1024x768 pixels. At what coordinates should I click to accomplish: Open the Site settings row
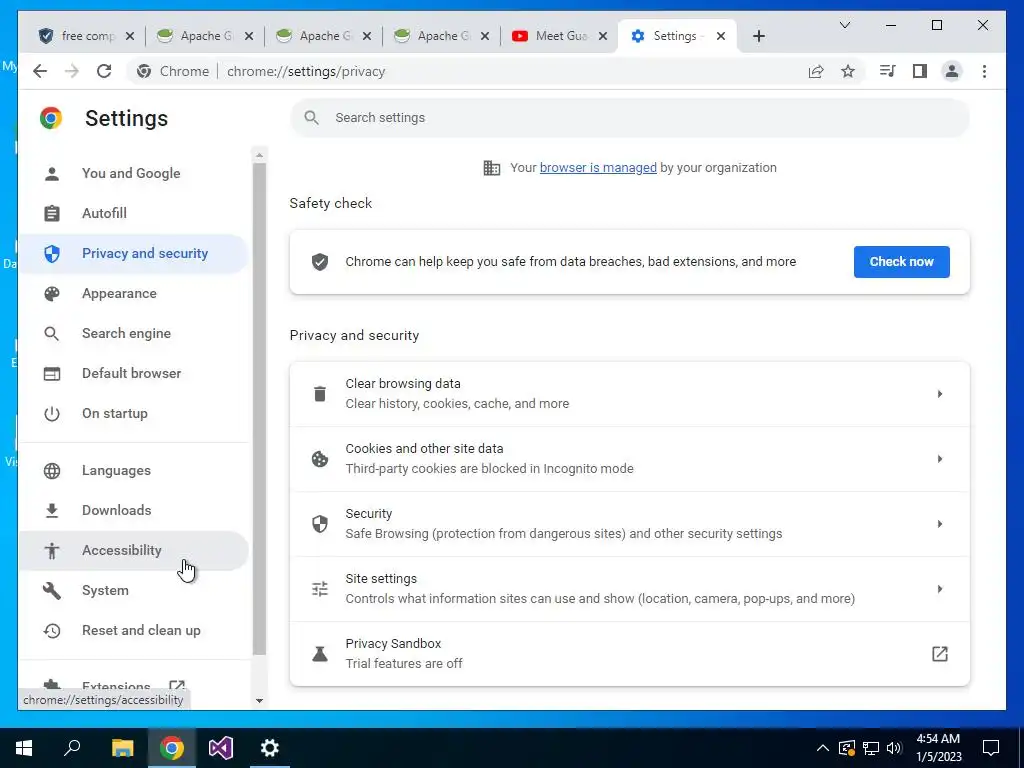tap(630, 589)
